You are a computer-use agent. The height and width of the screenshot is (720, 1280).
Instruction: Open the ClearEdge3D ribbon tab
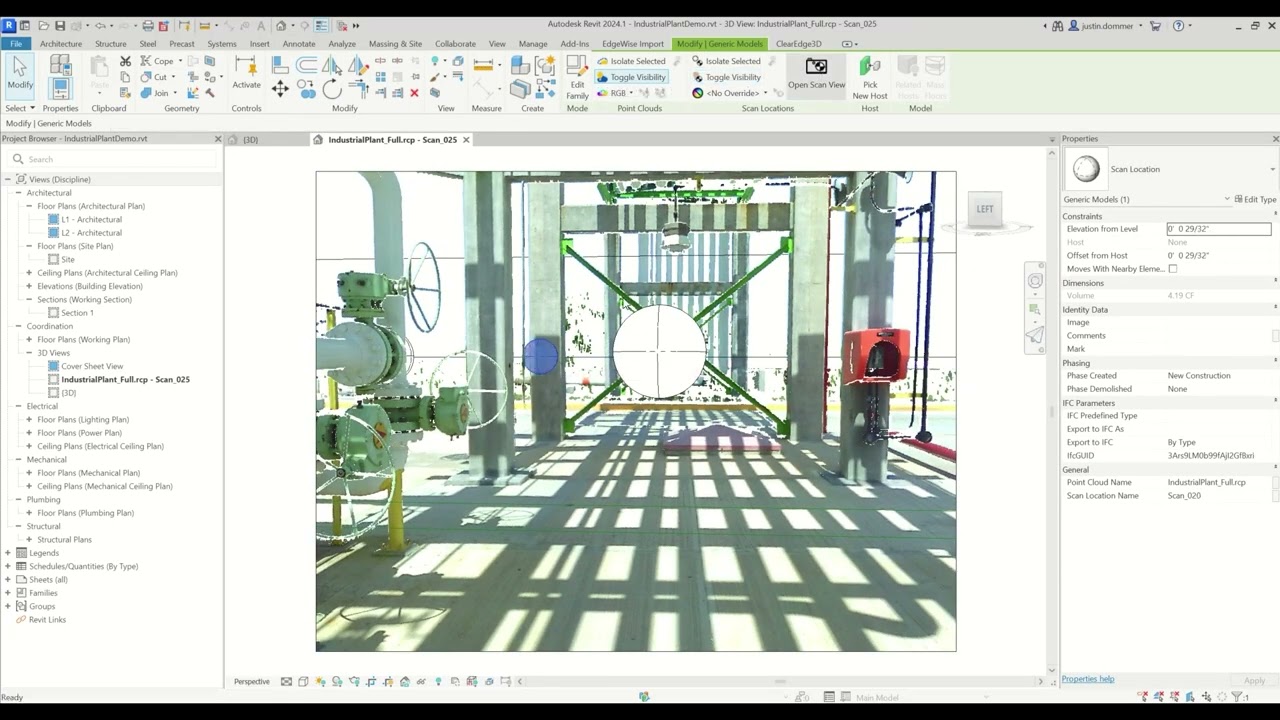click(x=799, y=44)
